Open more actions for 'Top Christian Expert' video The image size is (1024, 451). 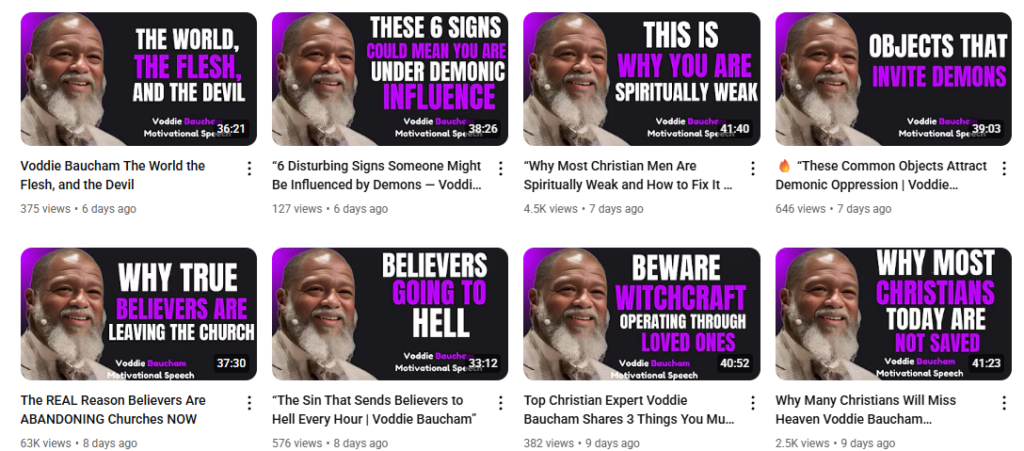752,403
